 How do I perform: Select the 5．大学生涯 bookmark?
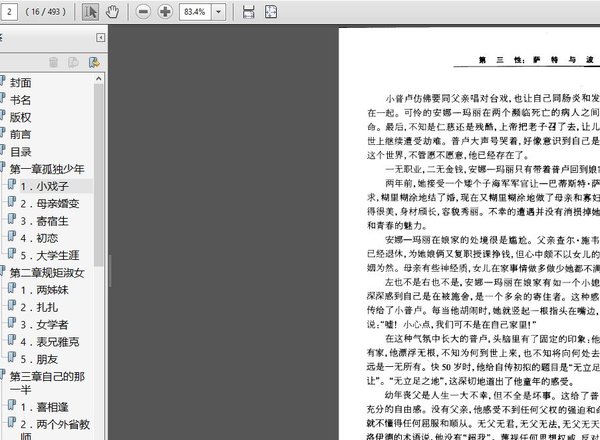pos(50,255)
